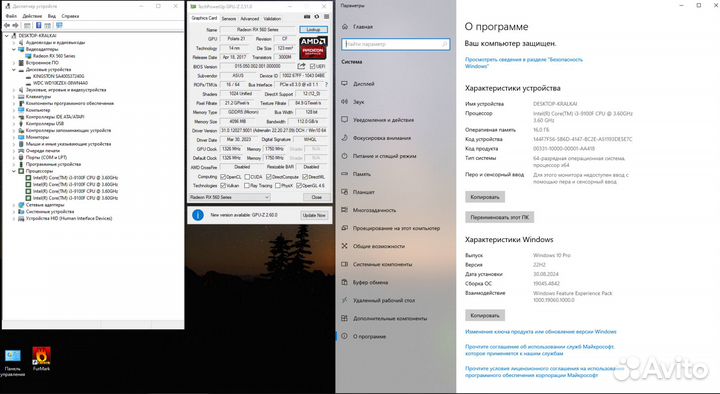Screen dimensions: 720x394
Task: Toggle the Vulkan checkbox
Action: (223, 186)
